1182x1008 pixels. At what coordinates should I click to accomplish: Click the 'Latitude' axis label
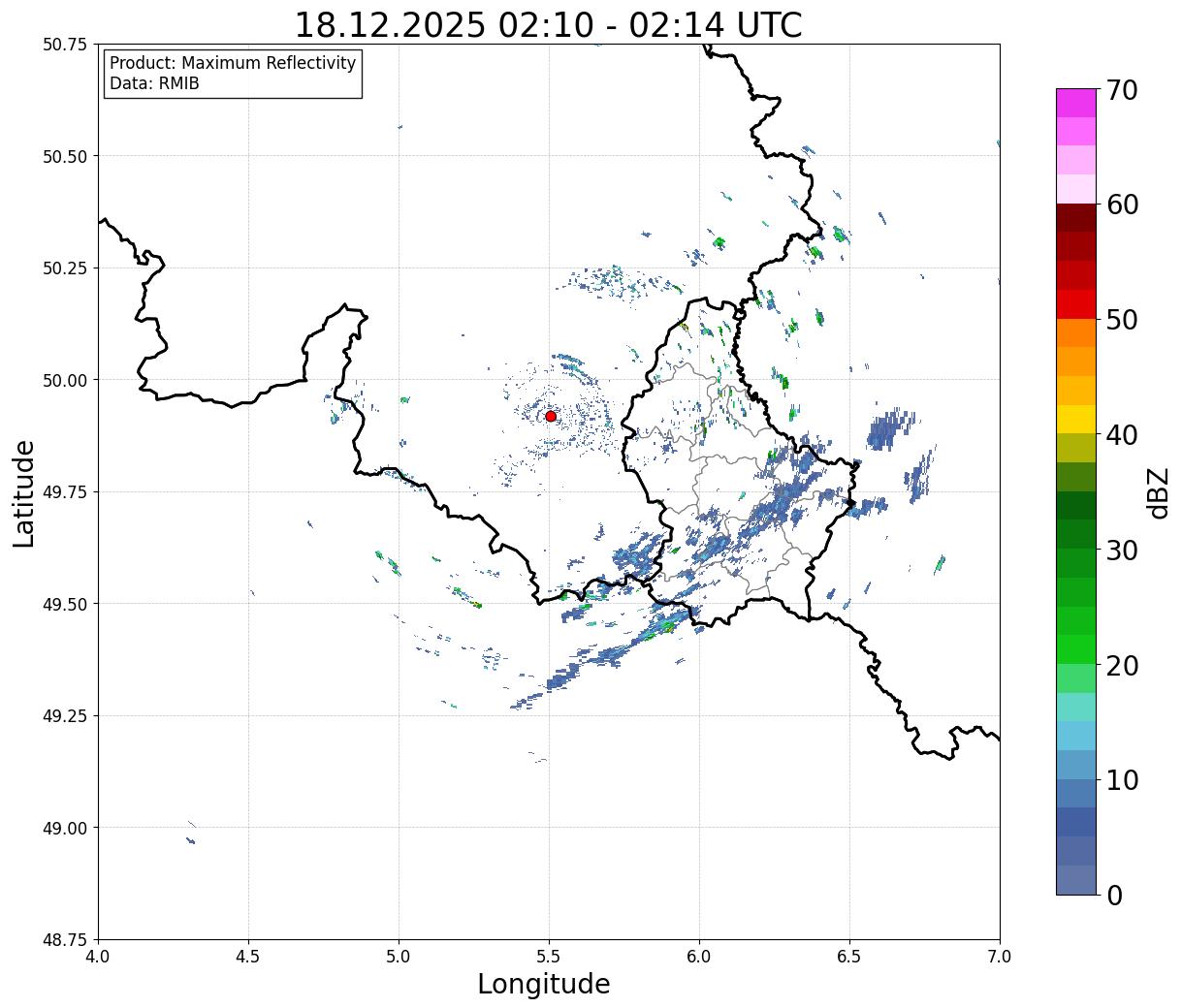[x=24, y=492]
